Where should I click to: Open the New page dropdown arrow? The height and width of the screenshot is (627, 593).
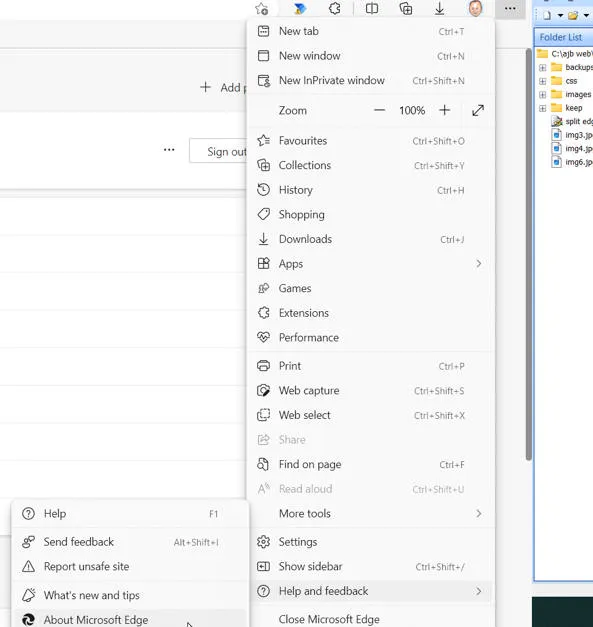[x=560, y=16]
